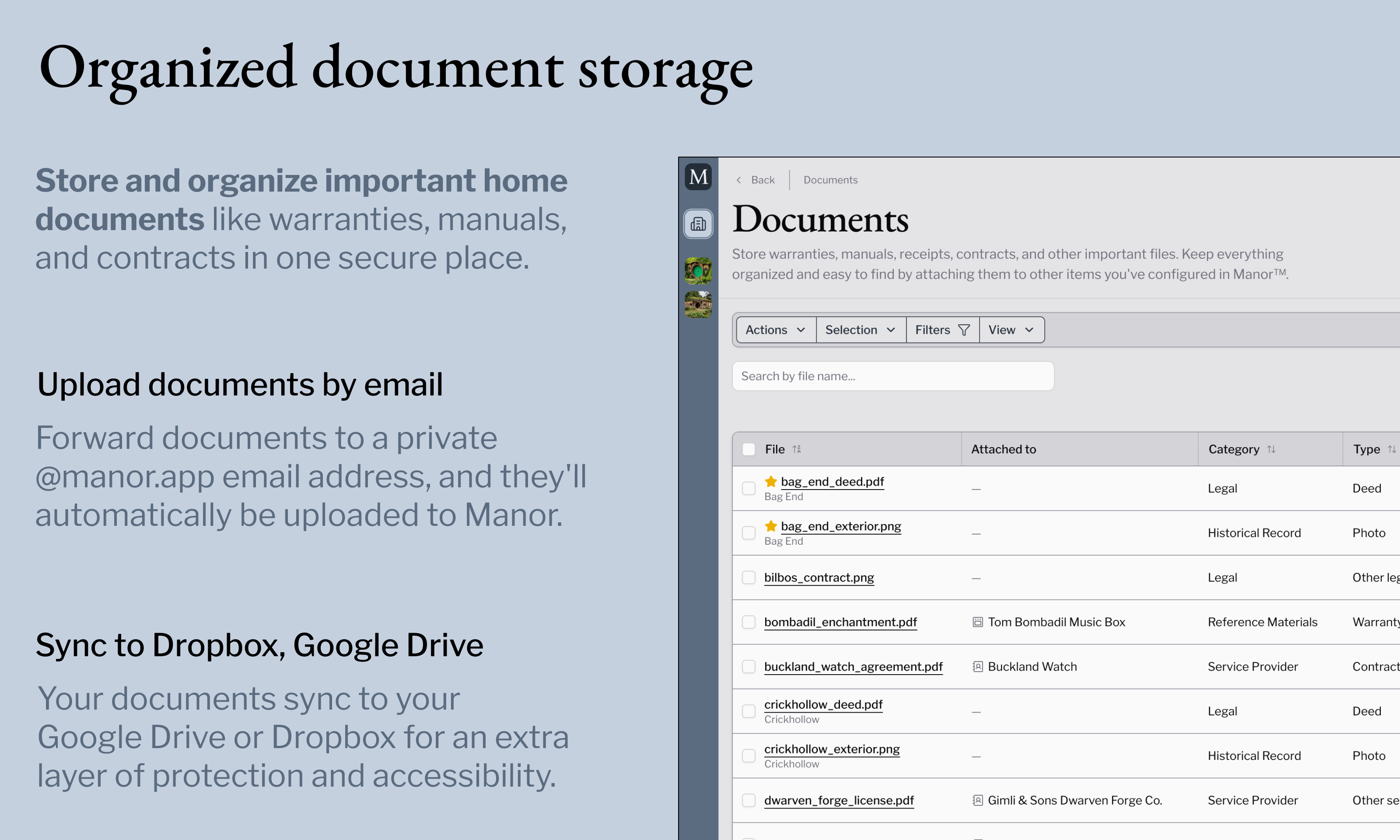The height and width of the screenshot is (840, 1400).
Task: Check the box for bilbos_contract.png row
Action: click(x=748, y=577)
